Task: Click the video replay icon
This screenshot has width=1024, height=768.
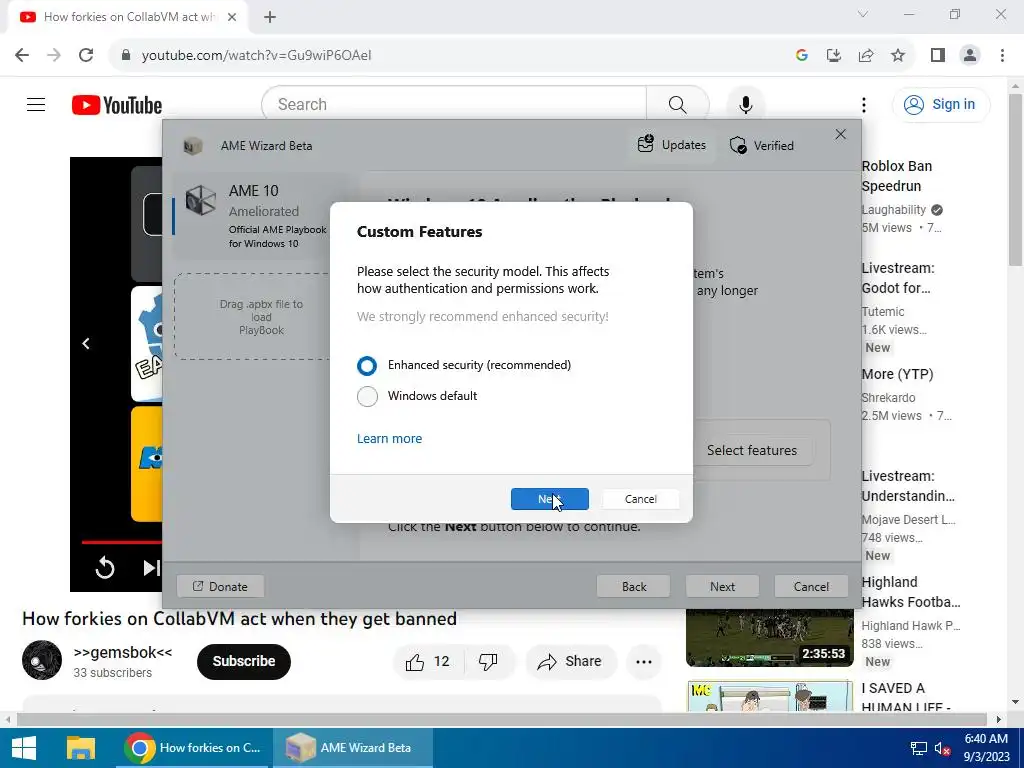Action: (105, 568)
